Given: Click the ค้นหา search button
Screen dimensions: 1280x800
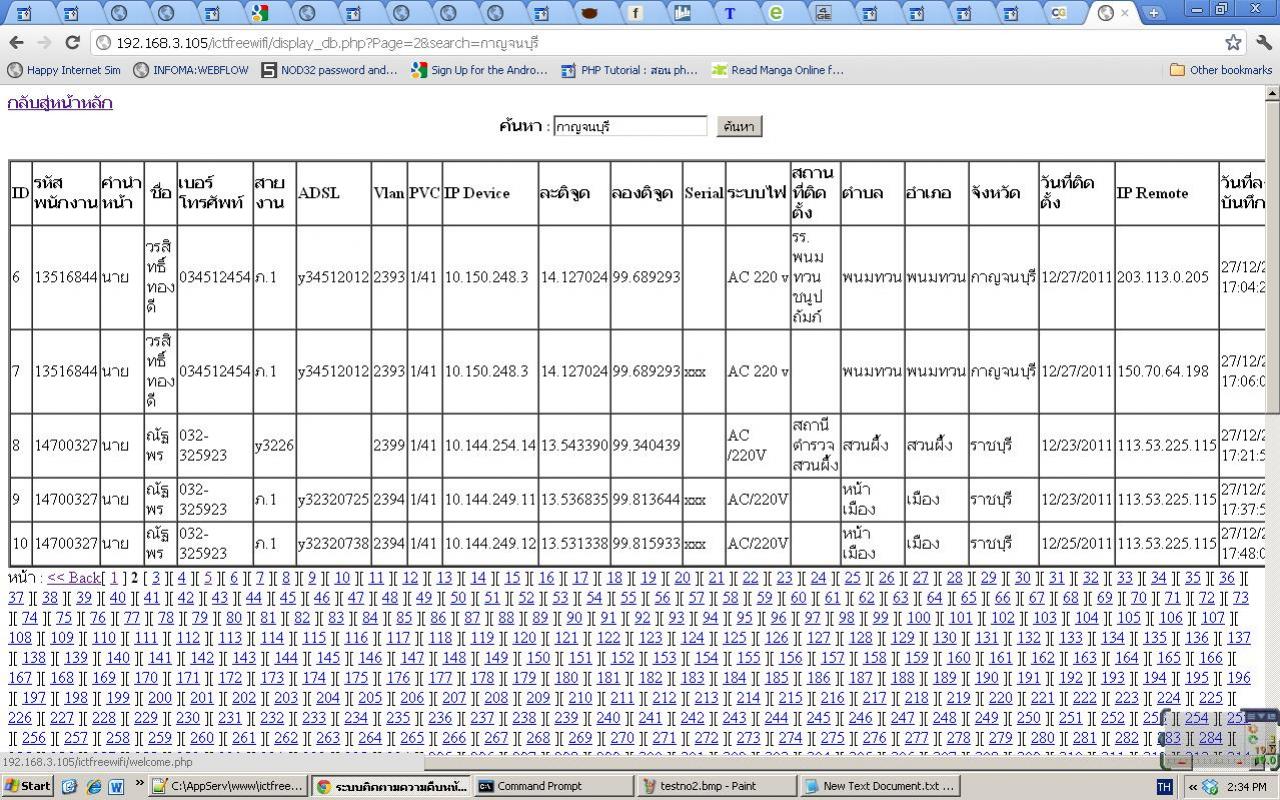Looking at the screenshot, I should 738,126.
